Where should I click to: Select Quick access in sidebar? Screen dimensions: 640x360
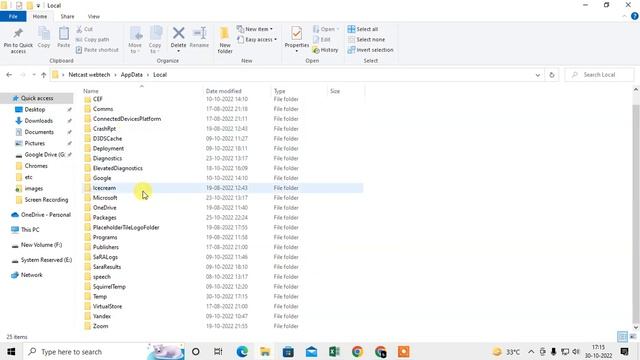tap(37, 98)
